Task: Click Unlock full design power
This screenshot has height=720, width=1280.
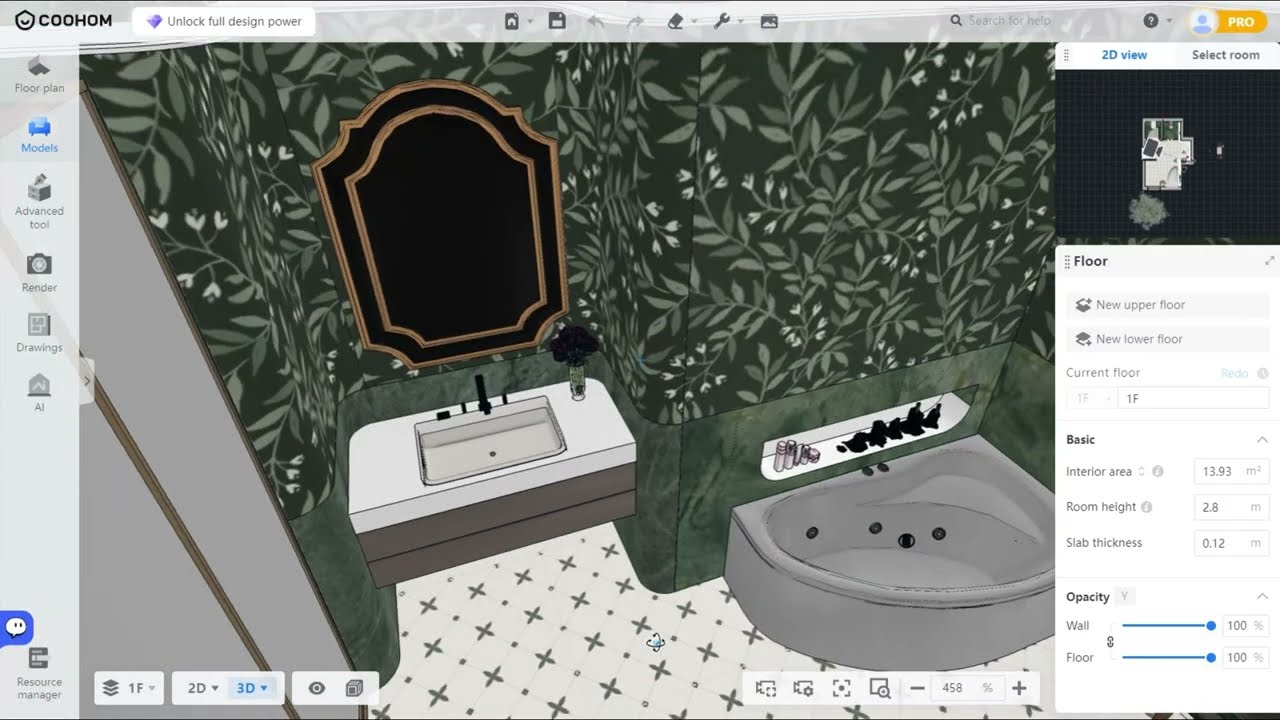Action: click(224, 21)
